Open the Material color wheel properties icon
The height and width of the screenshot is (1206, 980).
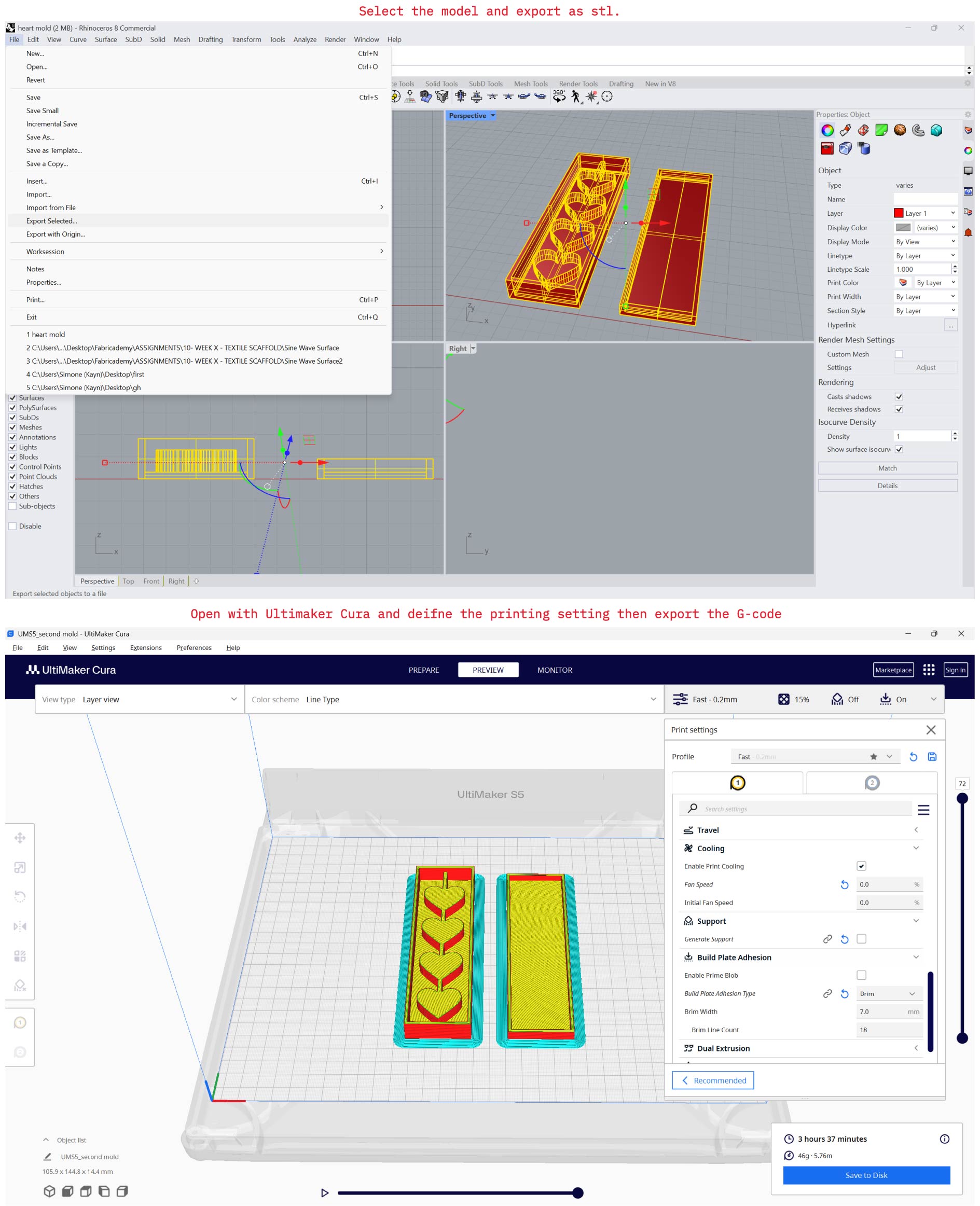pyautogui.click(x=827, y=130)
